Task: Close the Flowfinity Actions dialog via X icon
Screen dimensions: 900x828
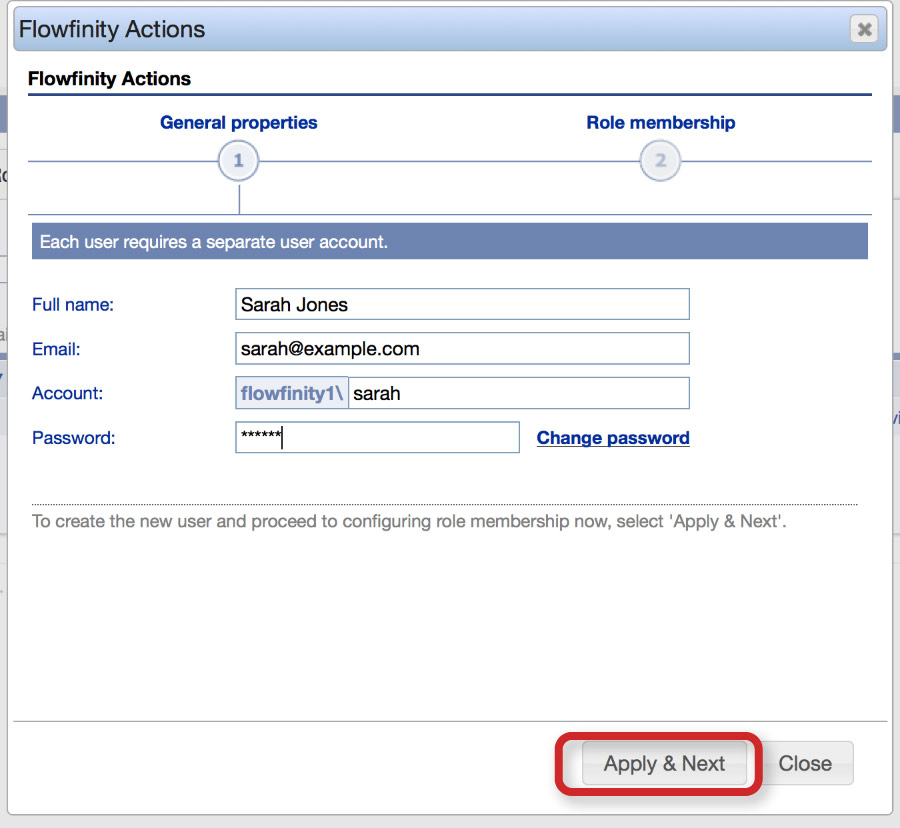Action: click(x=864, y=29)
